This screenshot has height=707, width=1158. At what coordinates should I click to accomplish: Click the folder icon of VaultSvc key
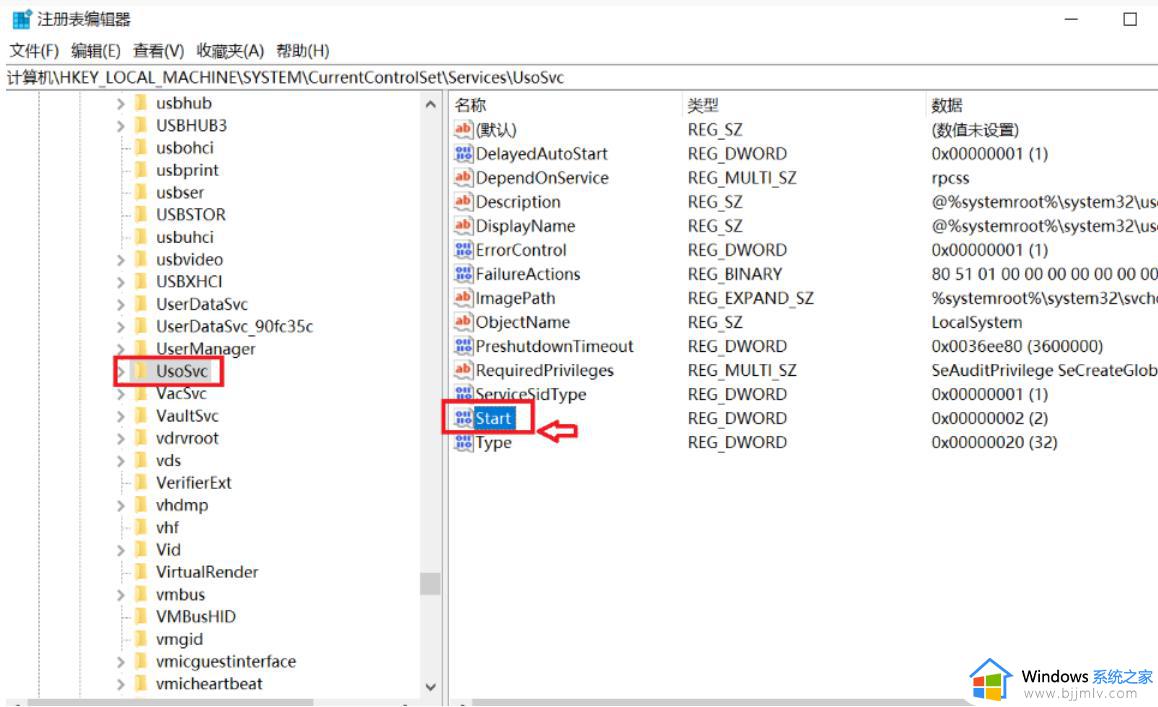[x=140, y=415]
